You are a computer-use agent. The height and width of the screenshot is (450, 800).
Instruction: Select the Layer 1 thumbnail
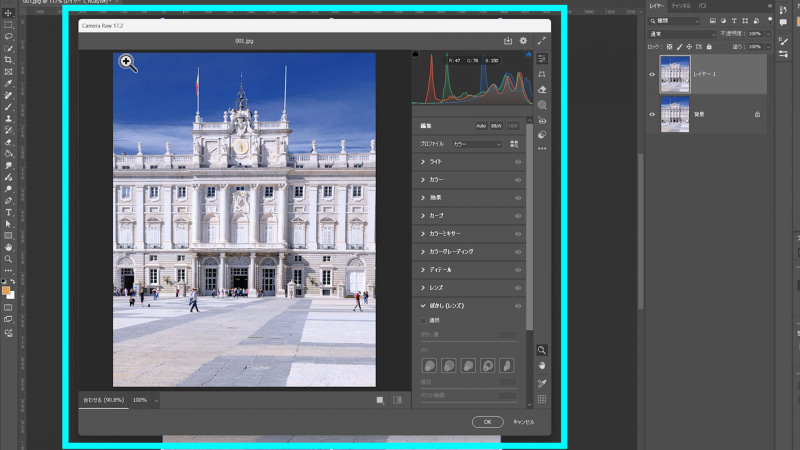pyautogui.click(x=674, y=74)
